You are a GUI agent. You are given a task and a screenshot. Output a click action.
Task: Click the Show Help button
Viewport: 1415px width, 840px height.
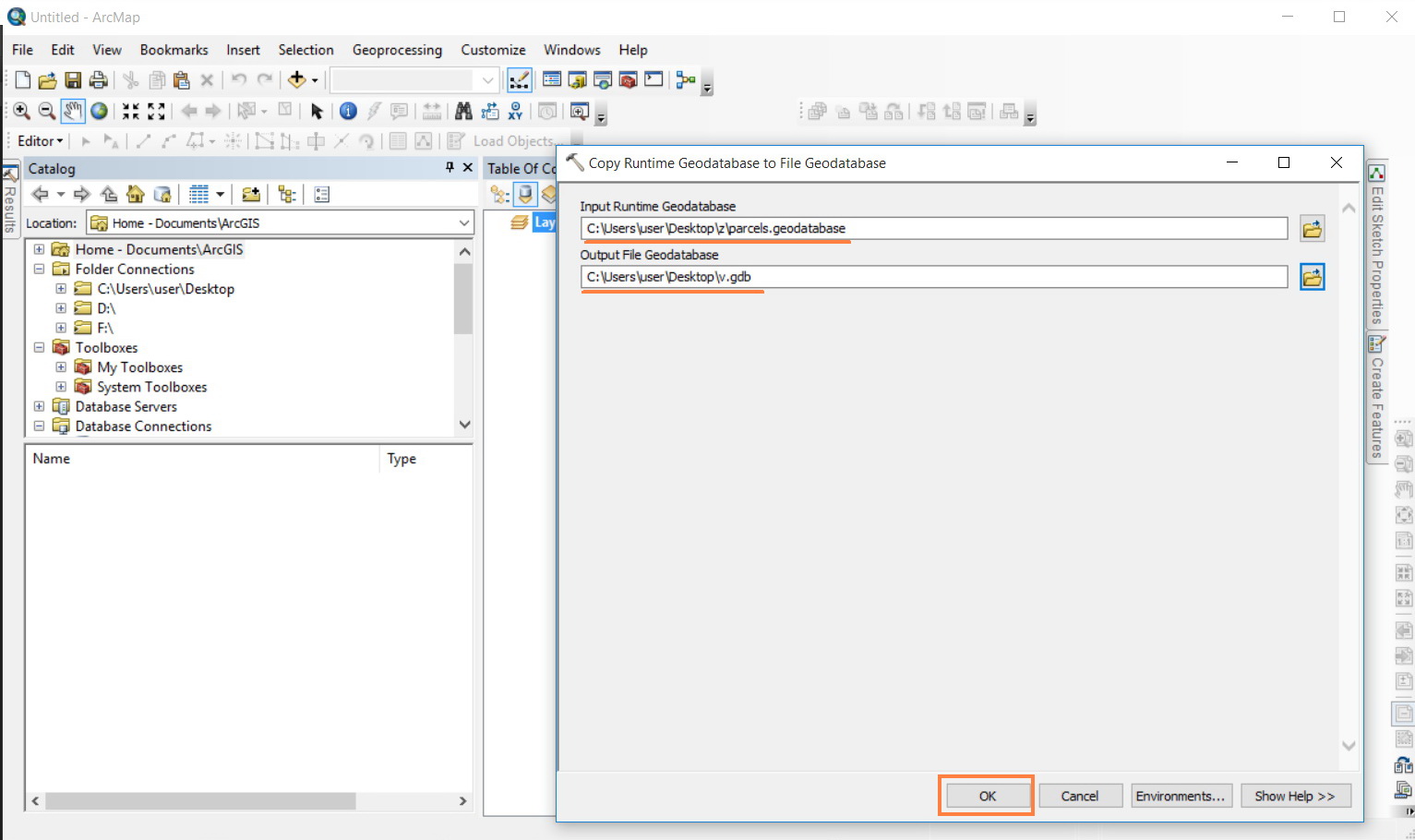(x=1295, y=796)
